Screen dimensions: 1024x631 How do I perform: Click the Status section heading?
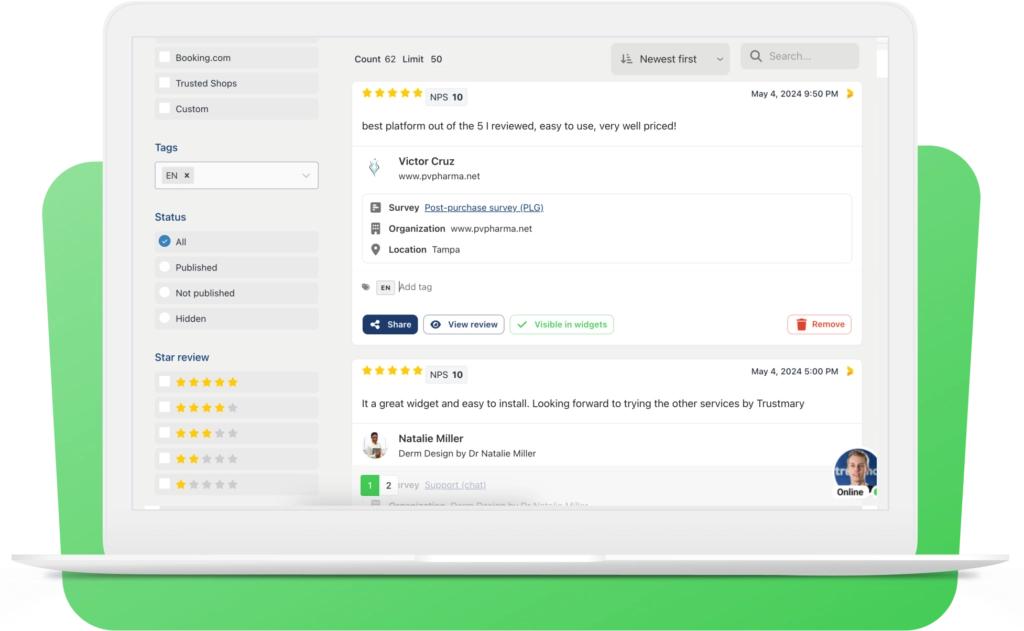pos(170,217)
